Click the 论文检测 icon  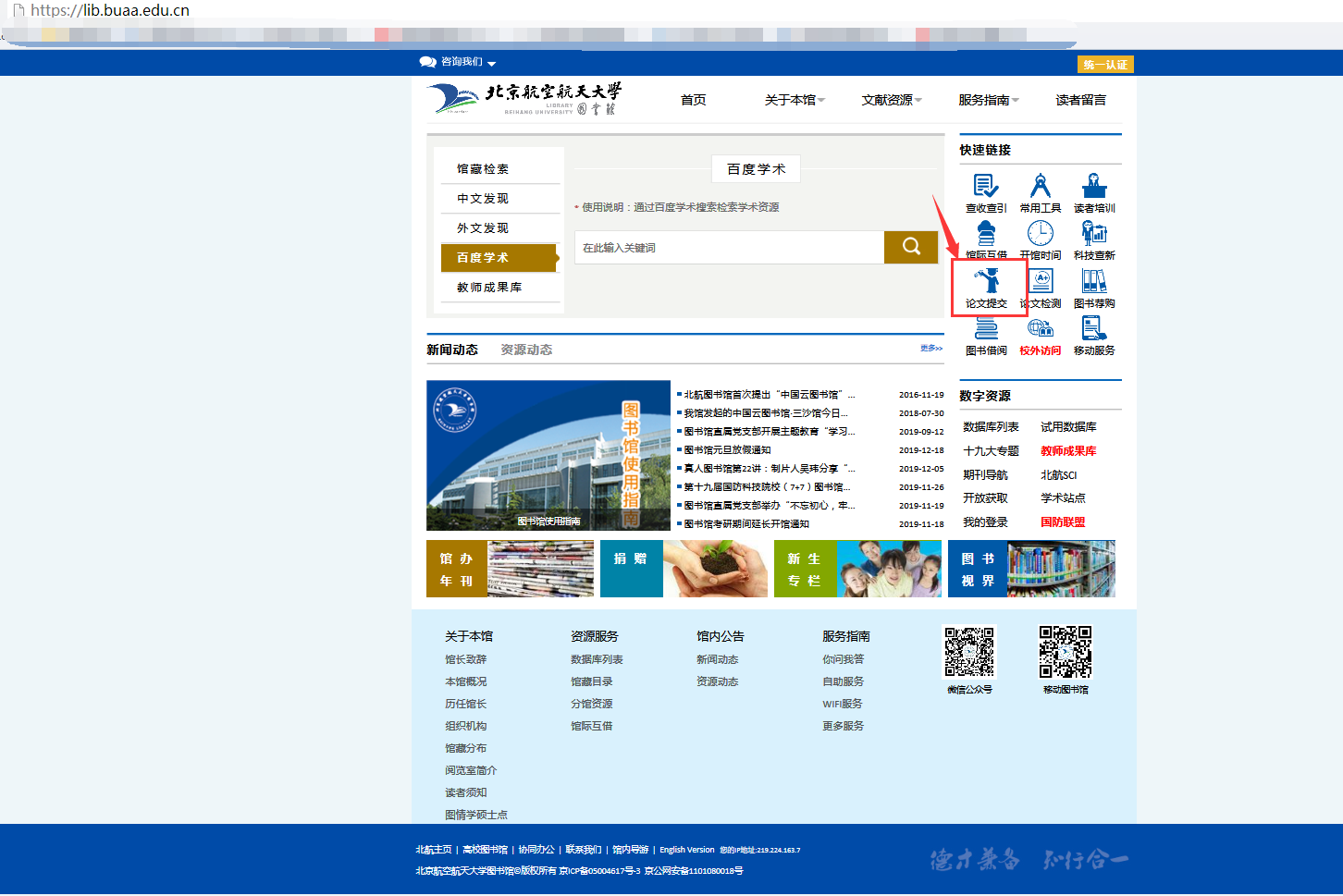pyautogui.click(x=1041, y=282)
